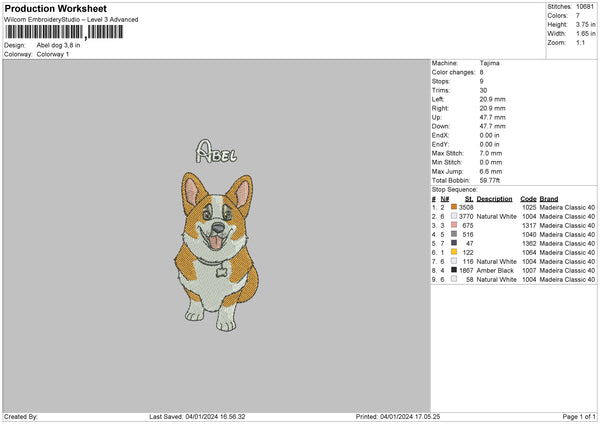Viewport: 600px width, 424px height.
Task: Select the Natural White swatch in stop 2
Action: (455, 215)
